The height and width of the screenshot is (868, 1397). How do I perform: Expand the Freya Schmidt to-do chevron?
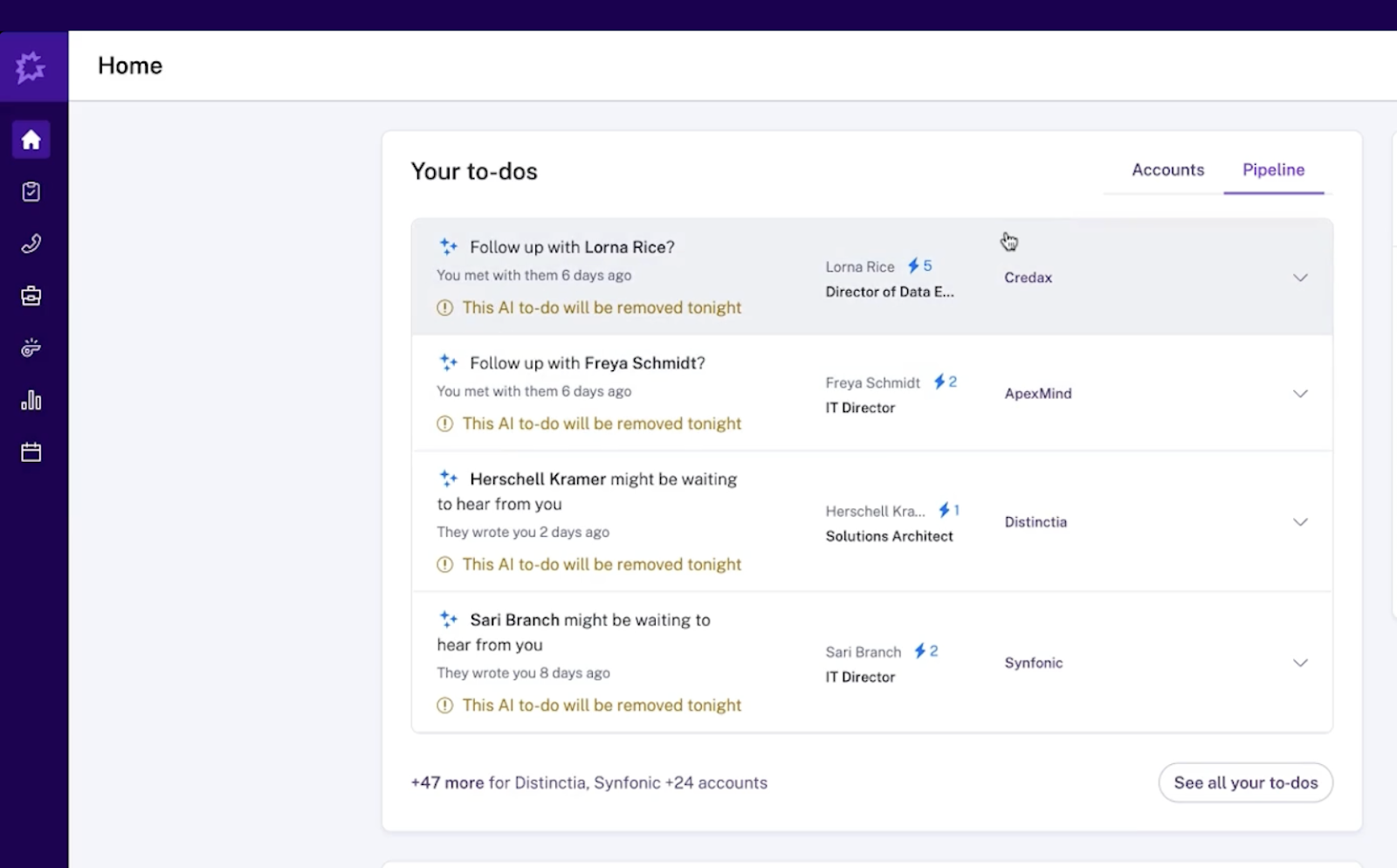point(1300,394)
